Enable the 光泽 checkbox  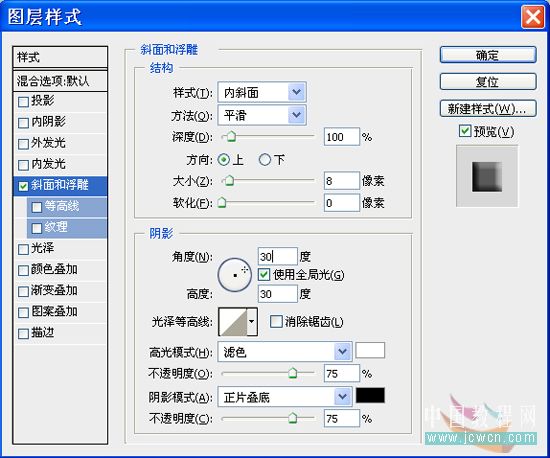24,249
